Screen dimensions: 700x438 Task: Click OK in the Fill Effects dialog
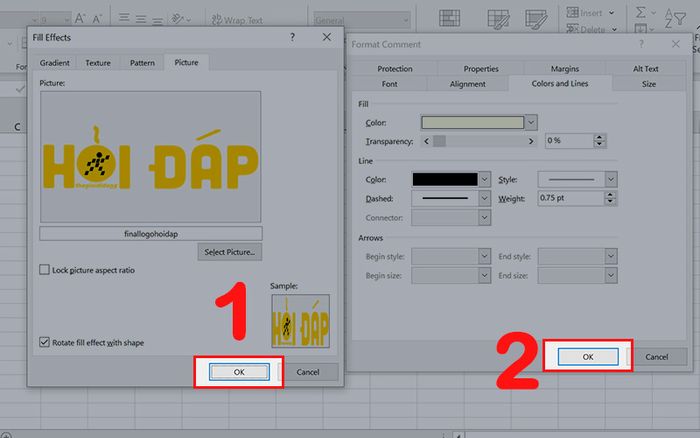point(239,372)
